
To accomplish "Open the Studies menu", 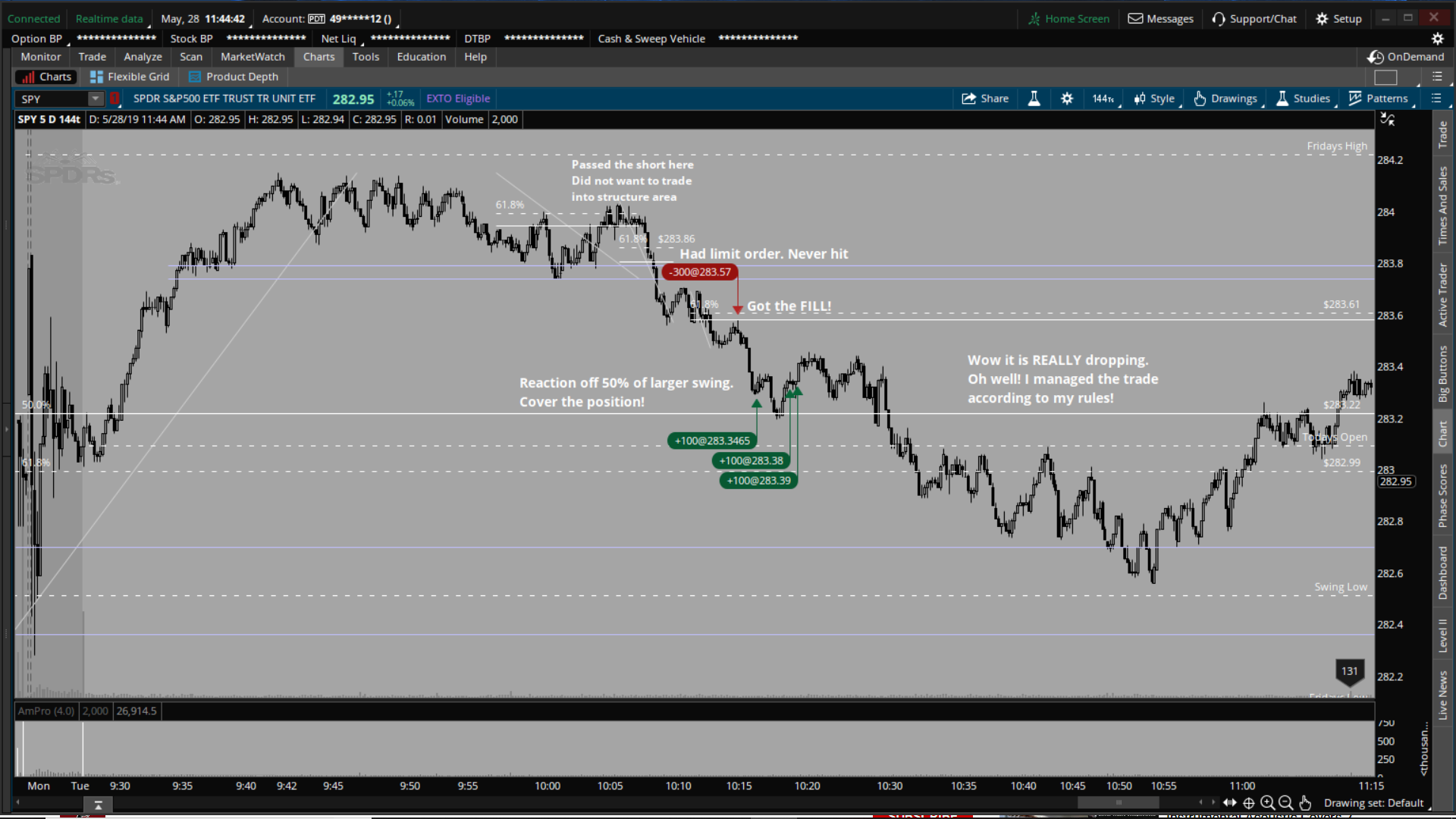I will (1303, 99).
